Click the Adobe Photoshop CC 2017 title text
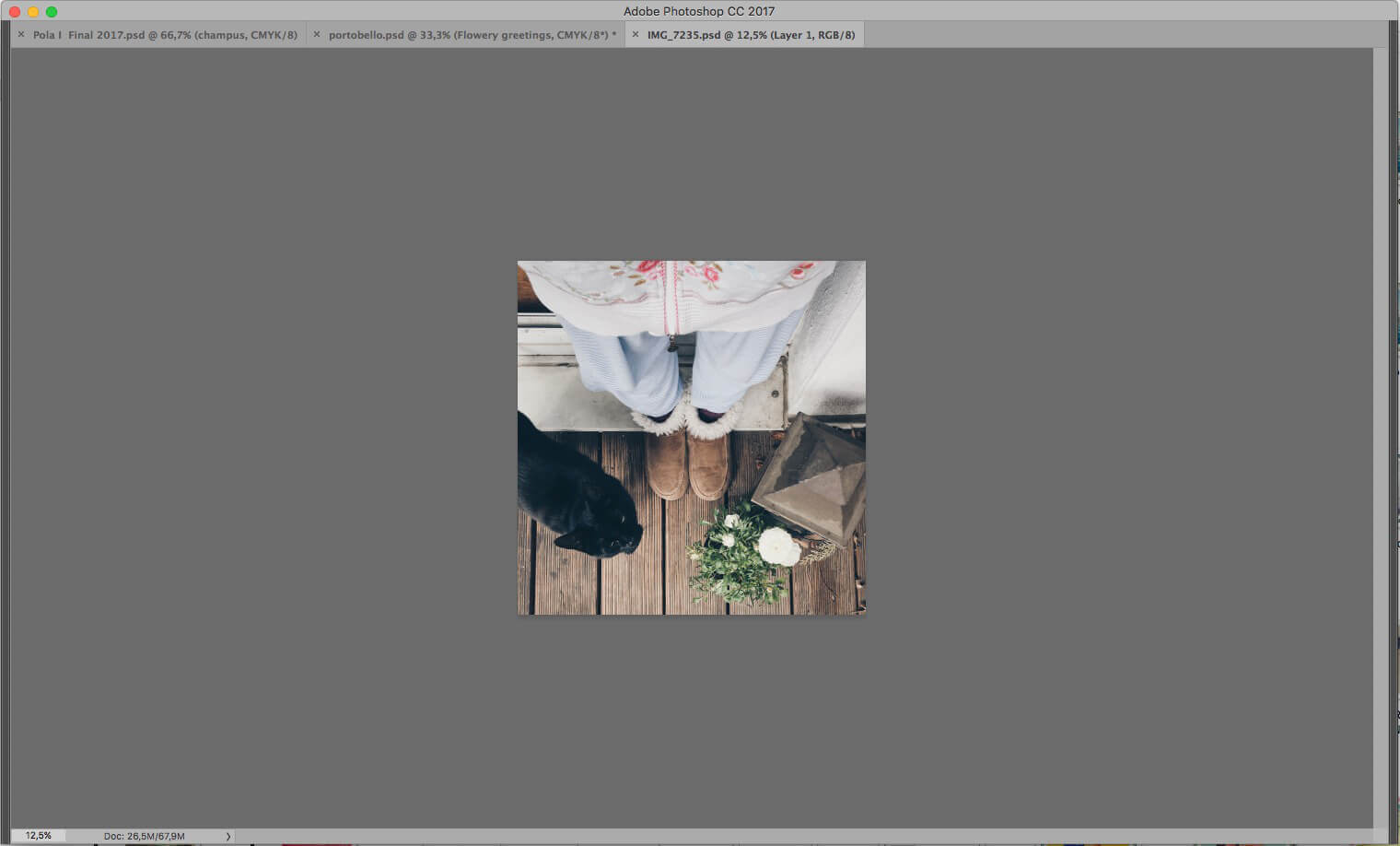The width and height of the screenshot is (1400, 846). pyautogui.click(x=699, y=11)
